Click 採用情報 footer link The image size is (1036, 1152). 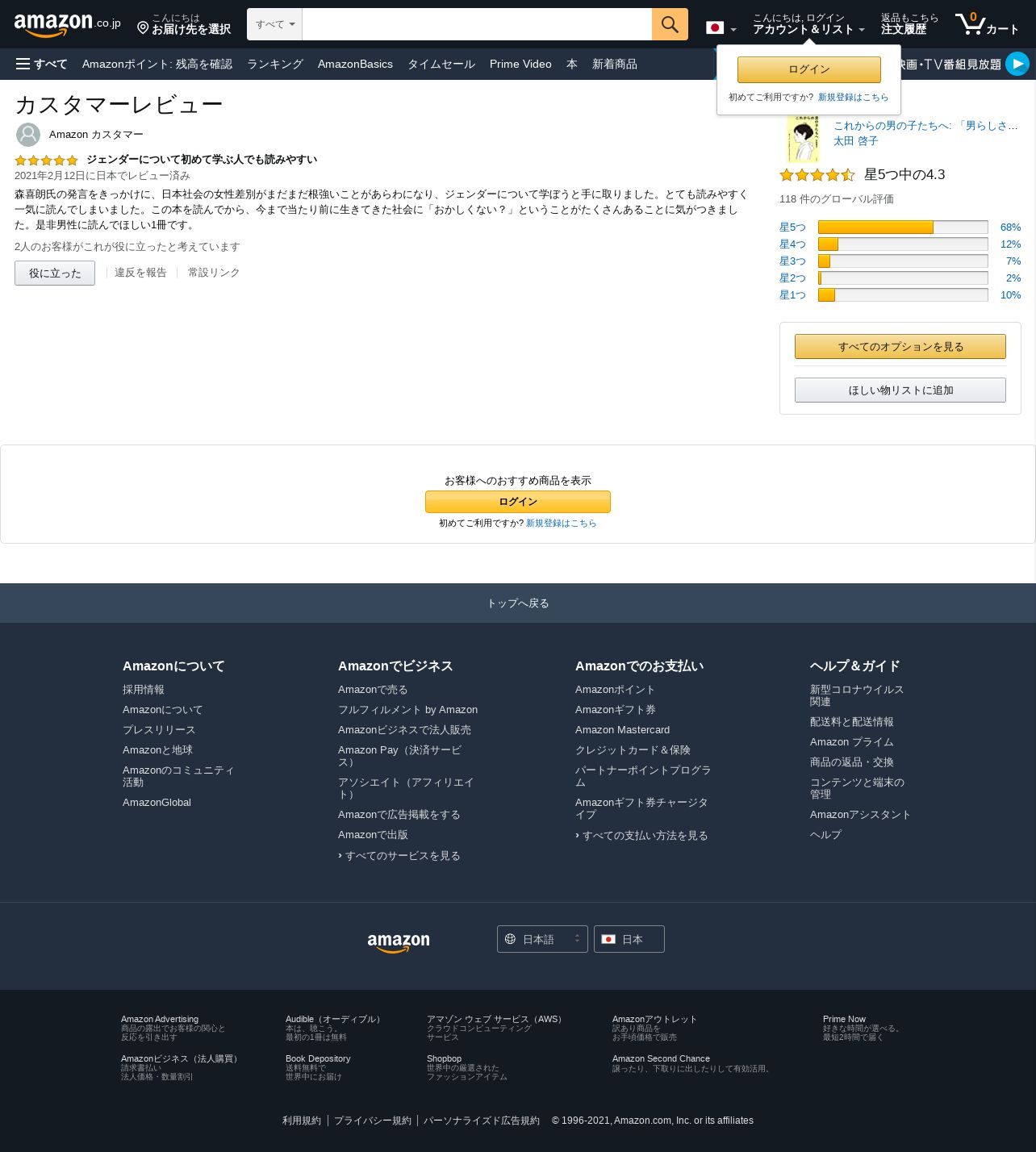(144, 690)
